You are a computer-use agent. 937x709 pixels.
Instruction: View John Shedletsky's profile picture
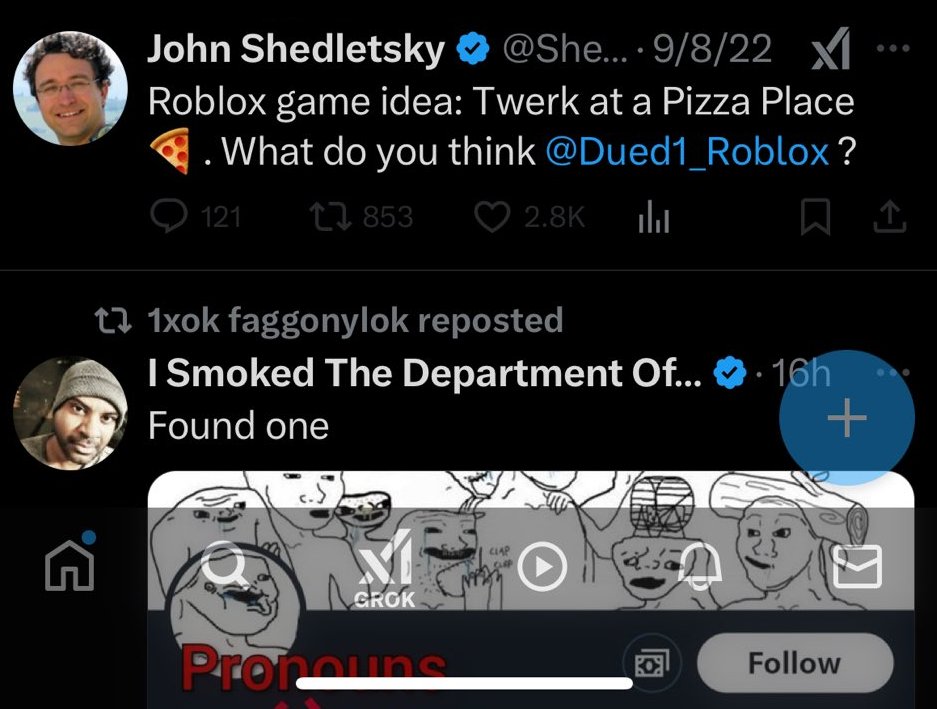tap(70, 89)
